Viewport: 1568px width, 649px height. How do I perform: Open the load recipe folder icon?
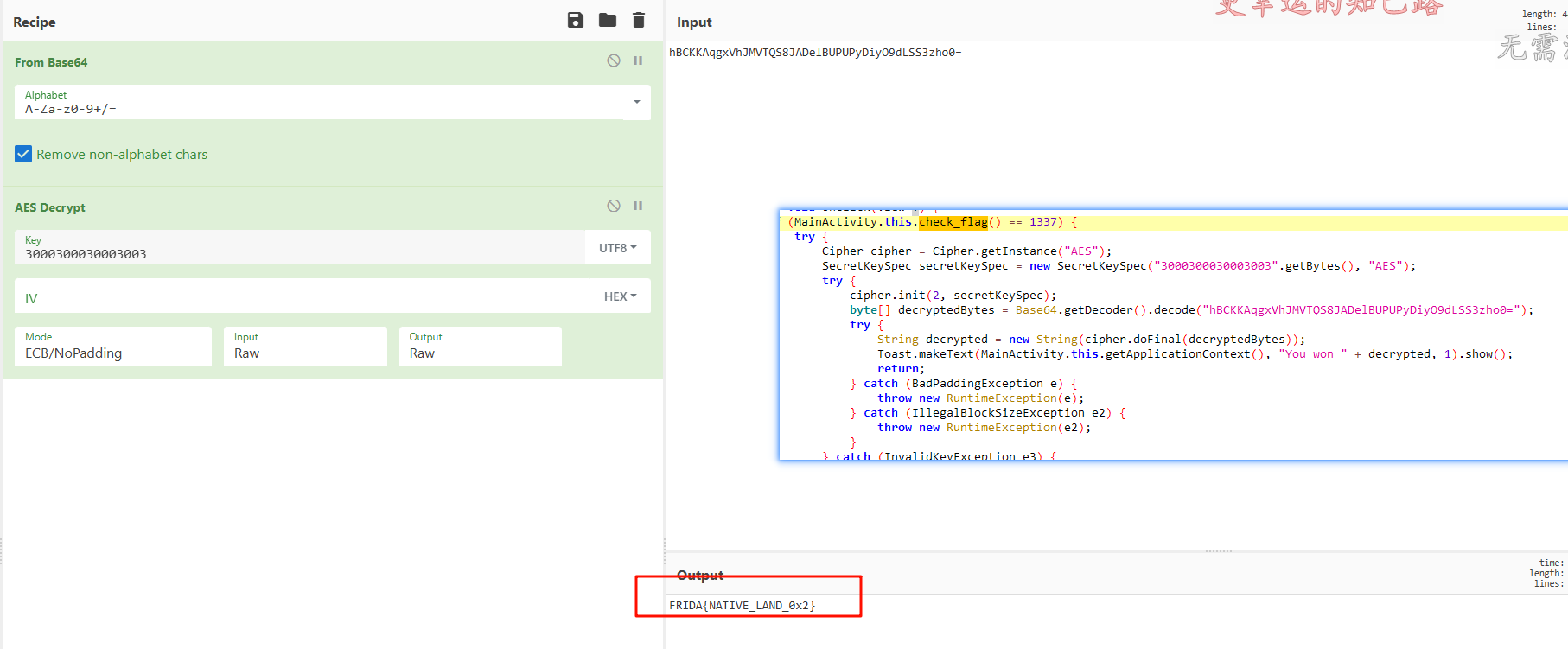607,20
